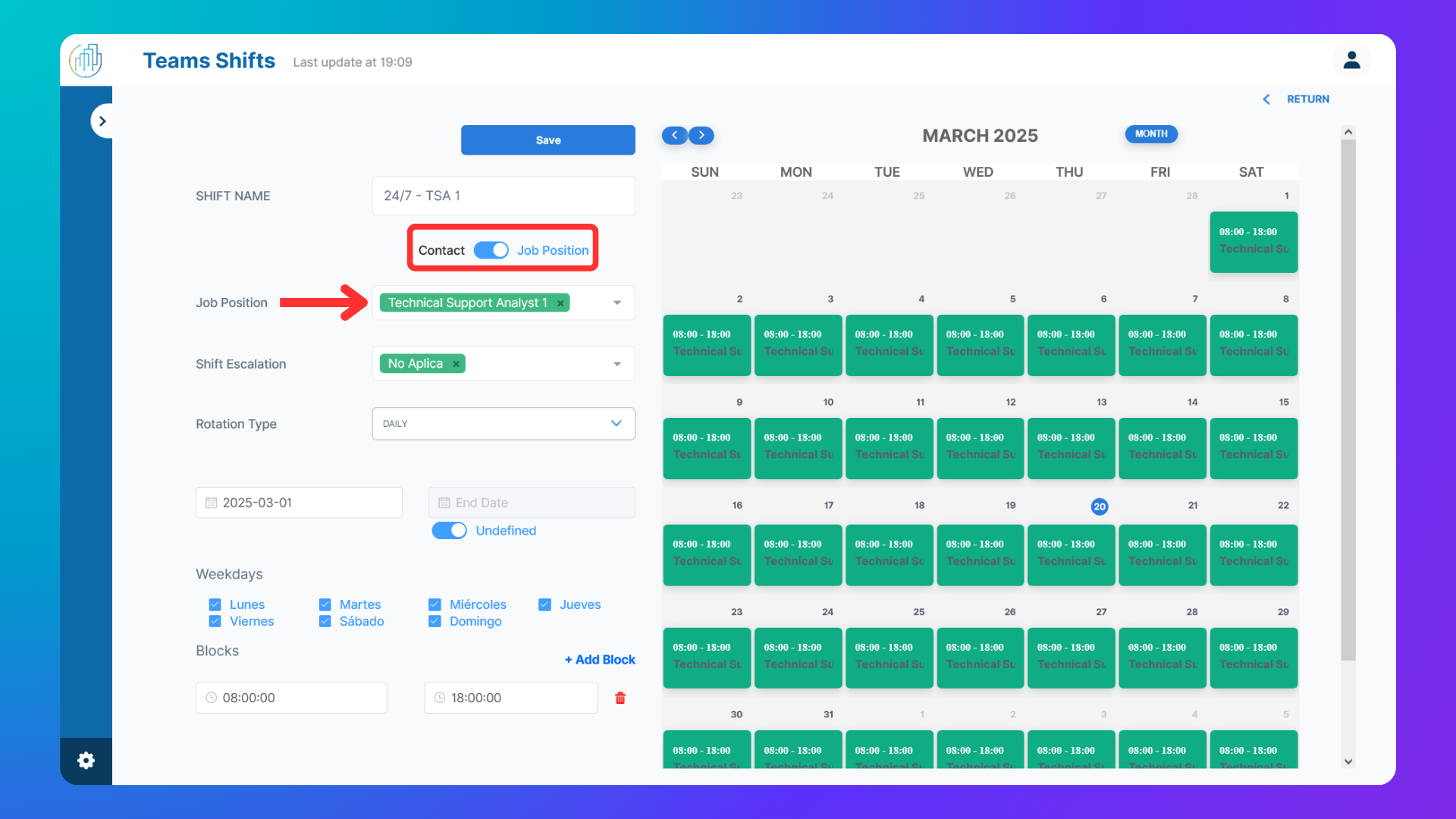This screenshot has height=819, width=1456.
Task: Switch calendar to MONTH view
Action: [1151, 134]
